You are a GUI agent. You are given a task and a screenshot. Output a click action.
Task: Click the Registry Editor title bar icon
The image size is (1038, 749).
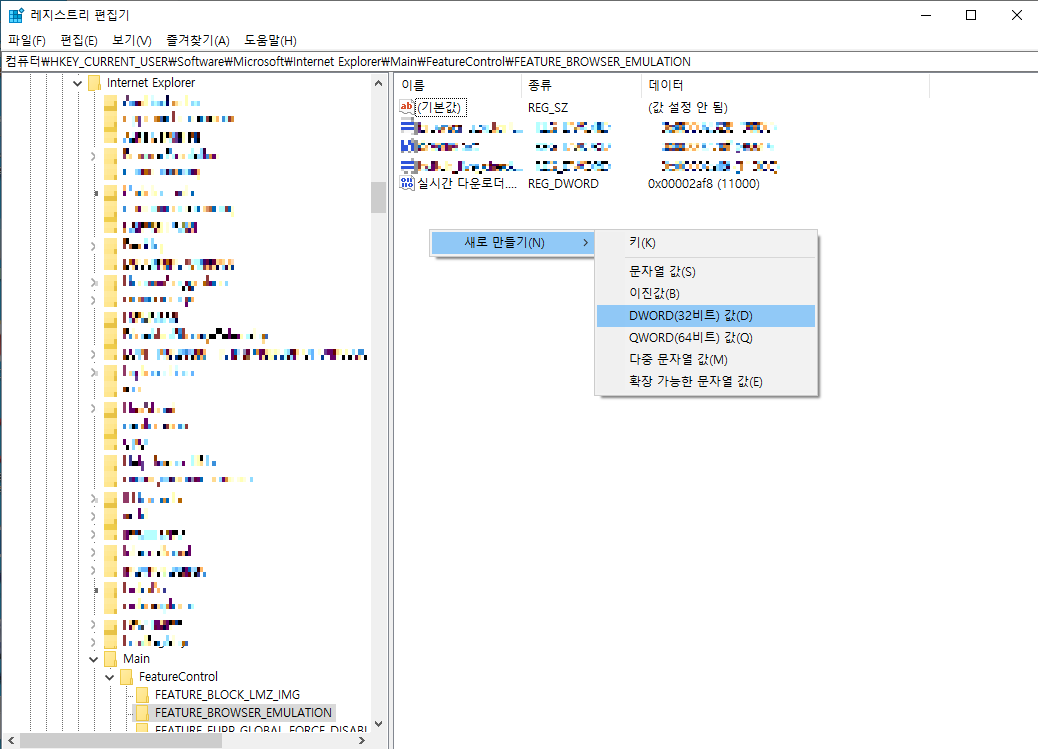point(16,15)
